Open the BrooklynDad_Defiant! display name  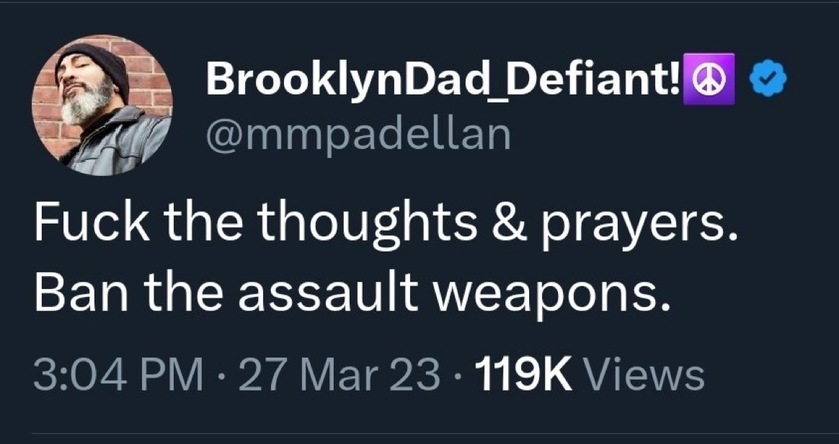443,80
